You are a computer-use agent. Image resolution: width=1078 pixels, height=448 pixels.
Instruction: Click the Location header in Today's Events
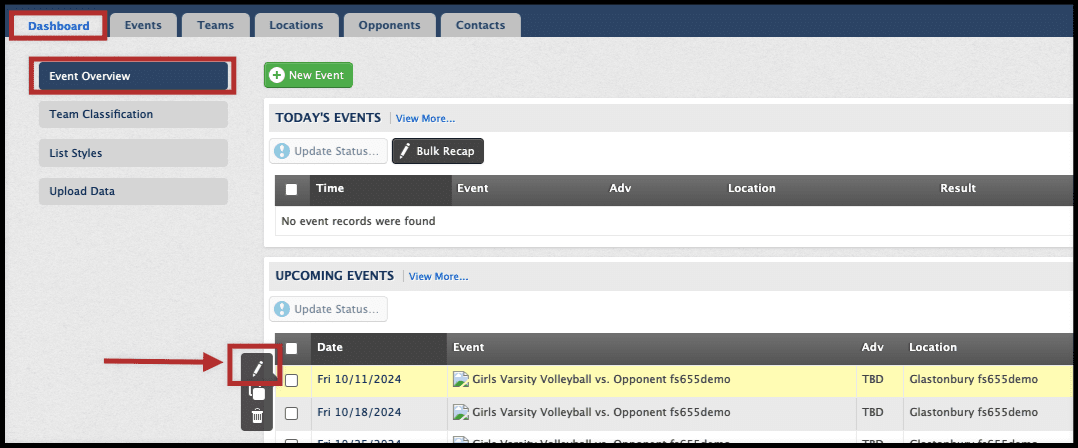[x=751, y=188]
